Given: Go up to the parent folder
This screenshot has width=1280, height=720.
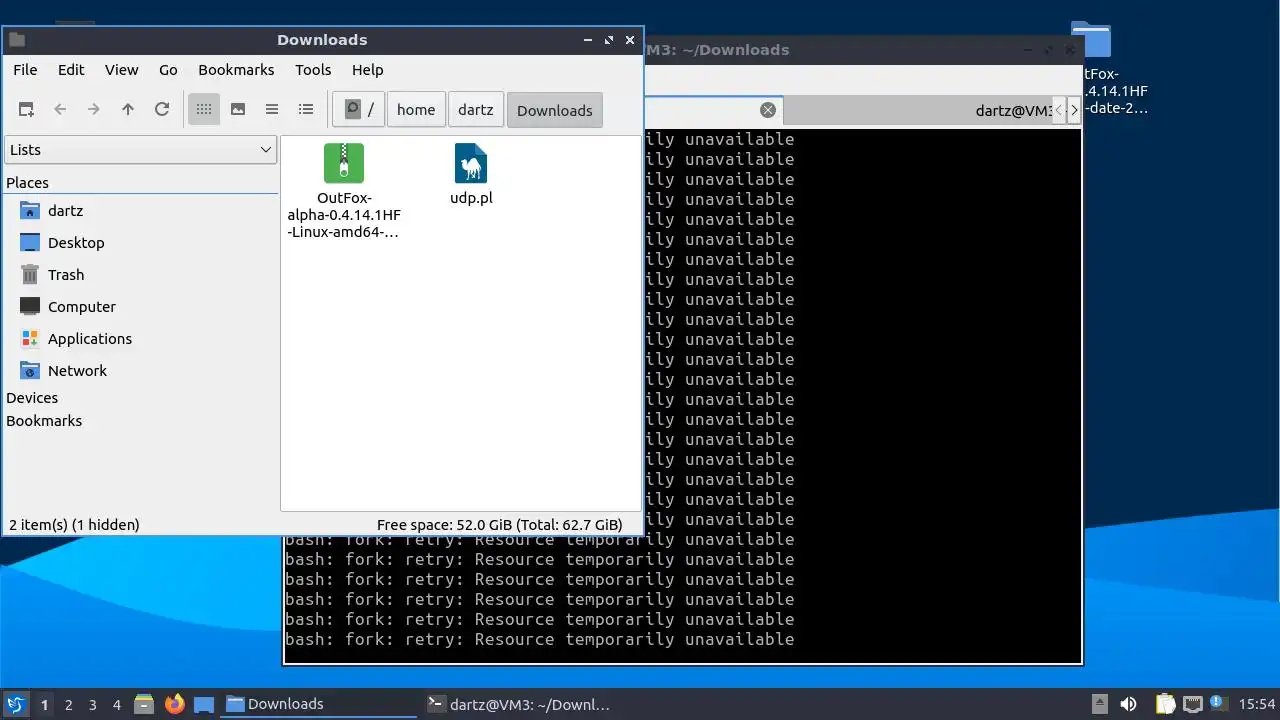Looking at the screenshot, I should click(x=128, y=110).
